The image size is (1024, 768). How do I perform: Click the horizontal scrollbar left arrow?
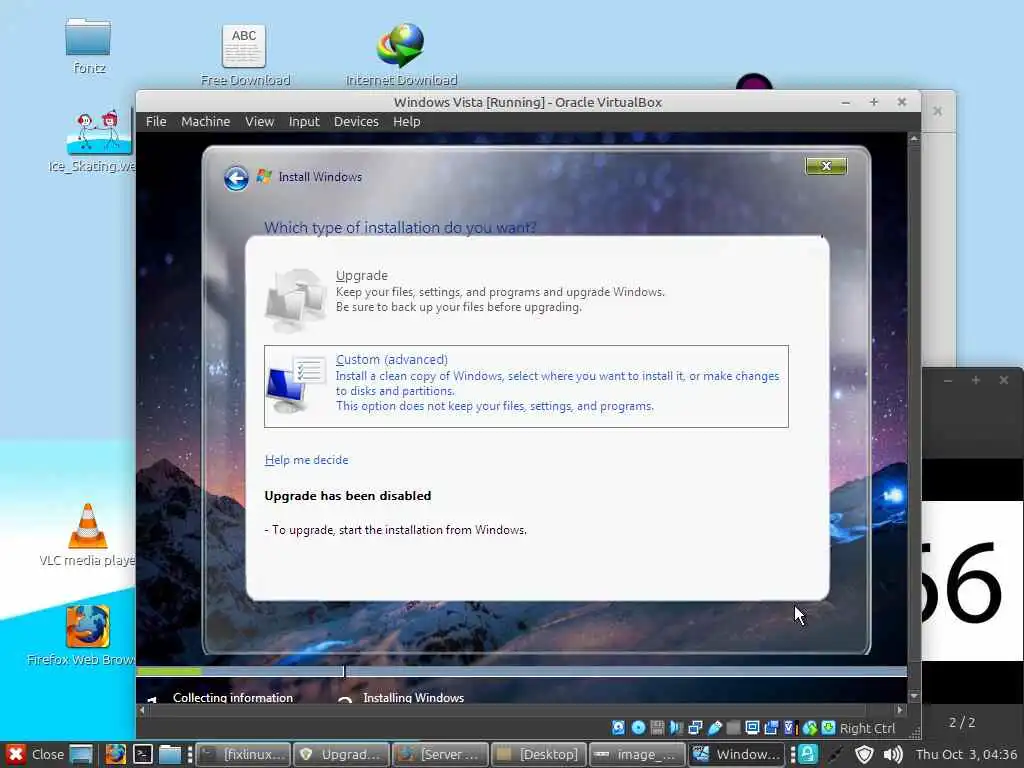(142, 709)
